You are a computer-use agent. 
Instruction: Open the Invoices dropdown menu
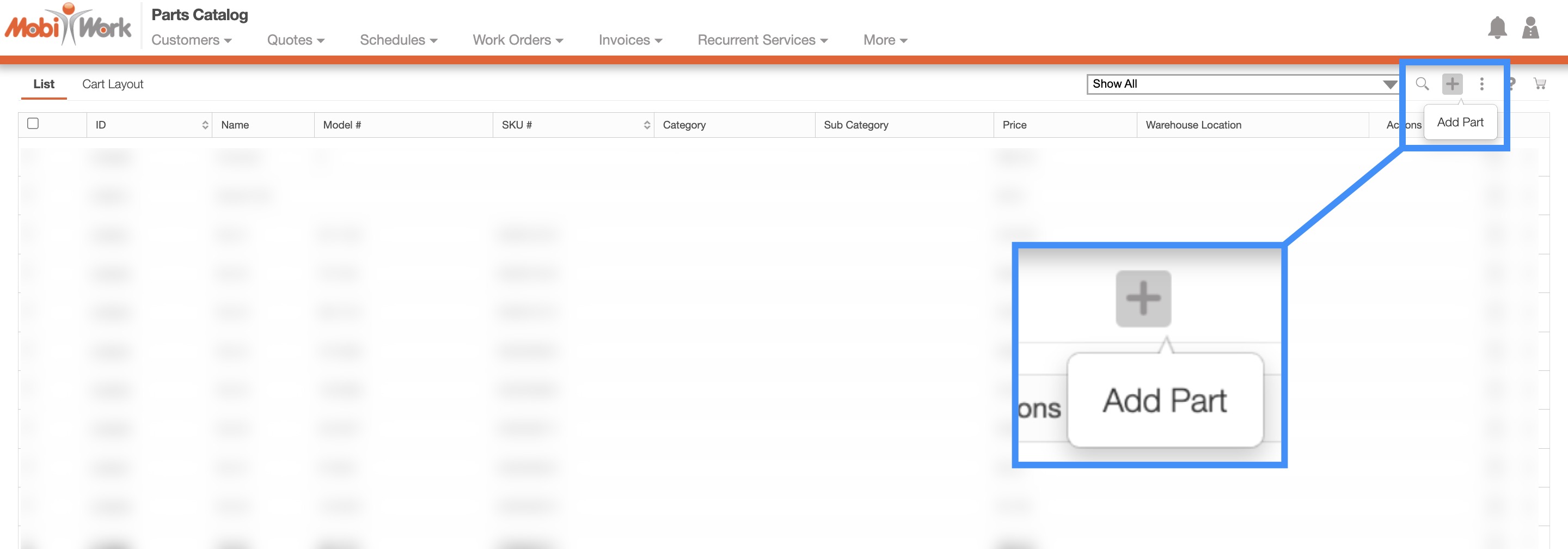pyautogui.click(x=630, y=40)
